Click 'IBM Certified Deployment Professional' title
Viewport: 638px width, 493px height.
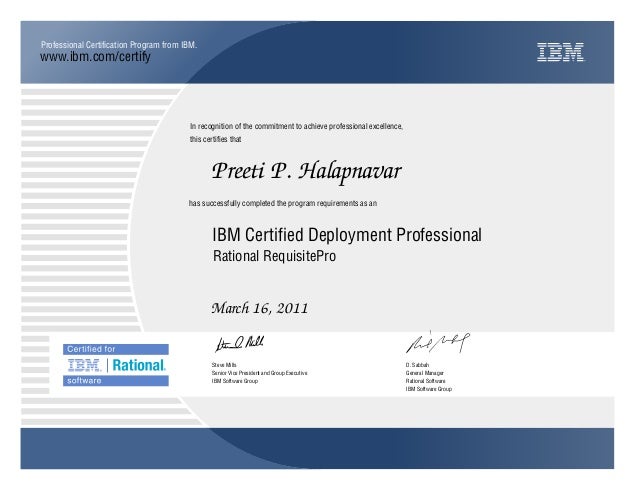[x=347, y=235]
